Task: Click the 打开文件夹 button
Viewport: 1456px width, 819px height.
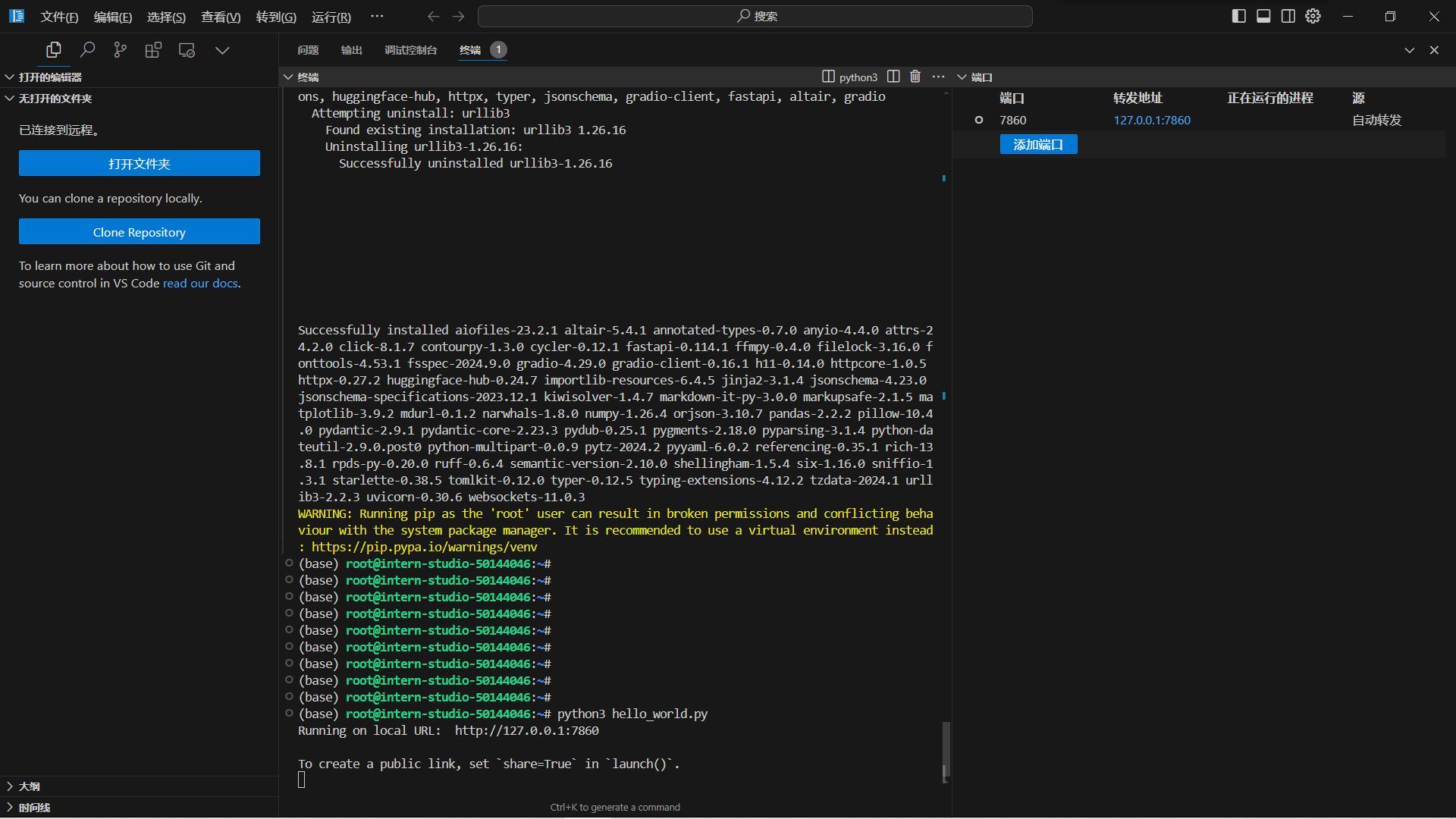Action: [x=140, y=163]
